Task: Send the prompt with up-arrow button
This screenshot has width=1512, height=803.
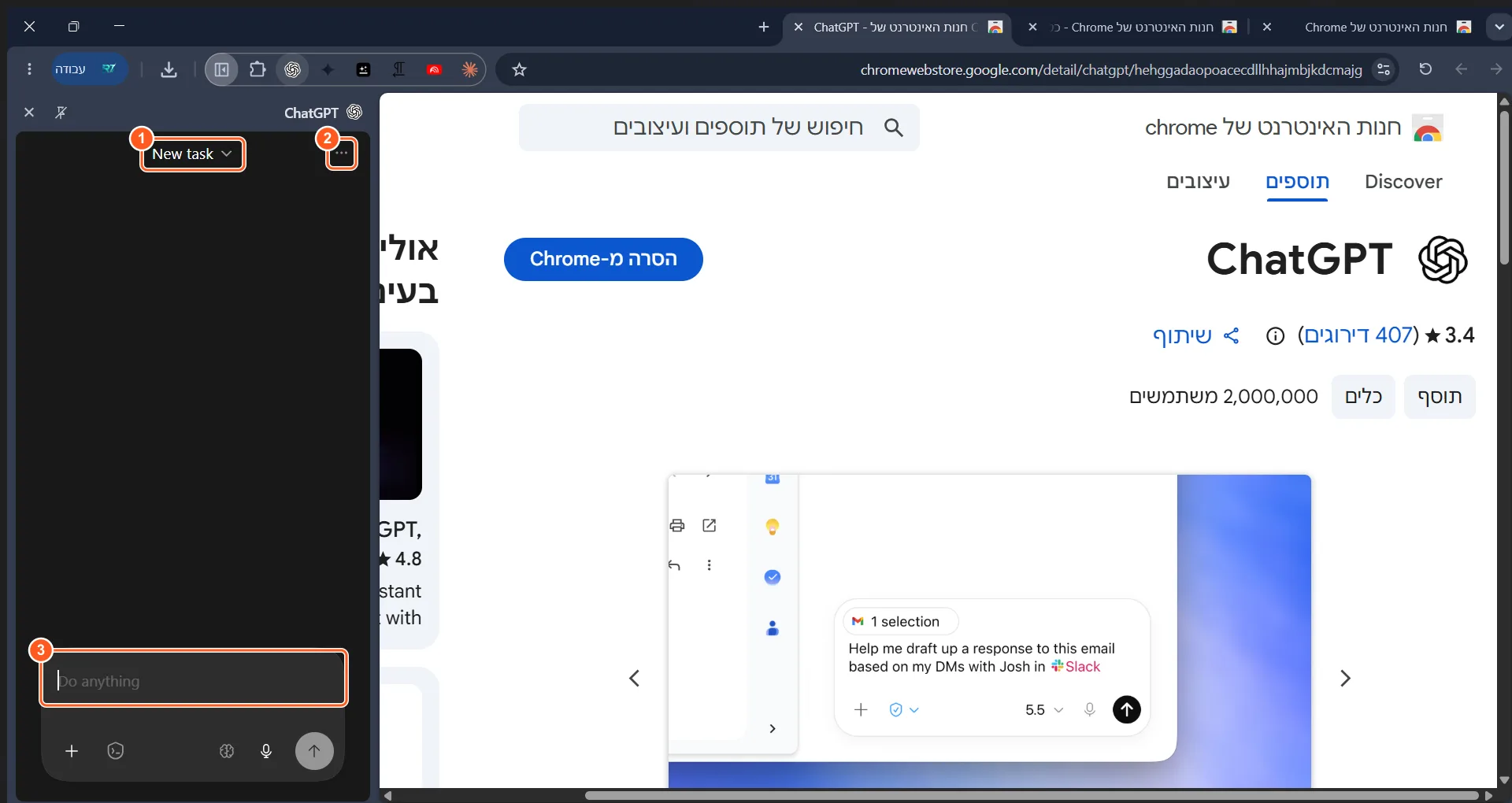Action: point(314,751)
